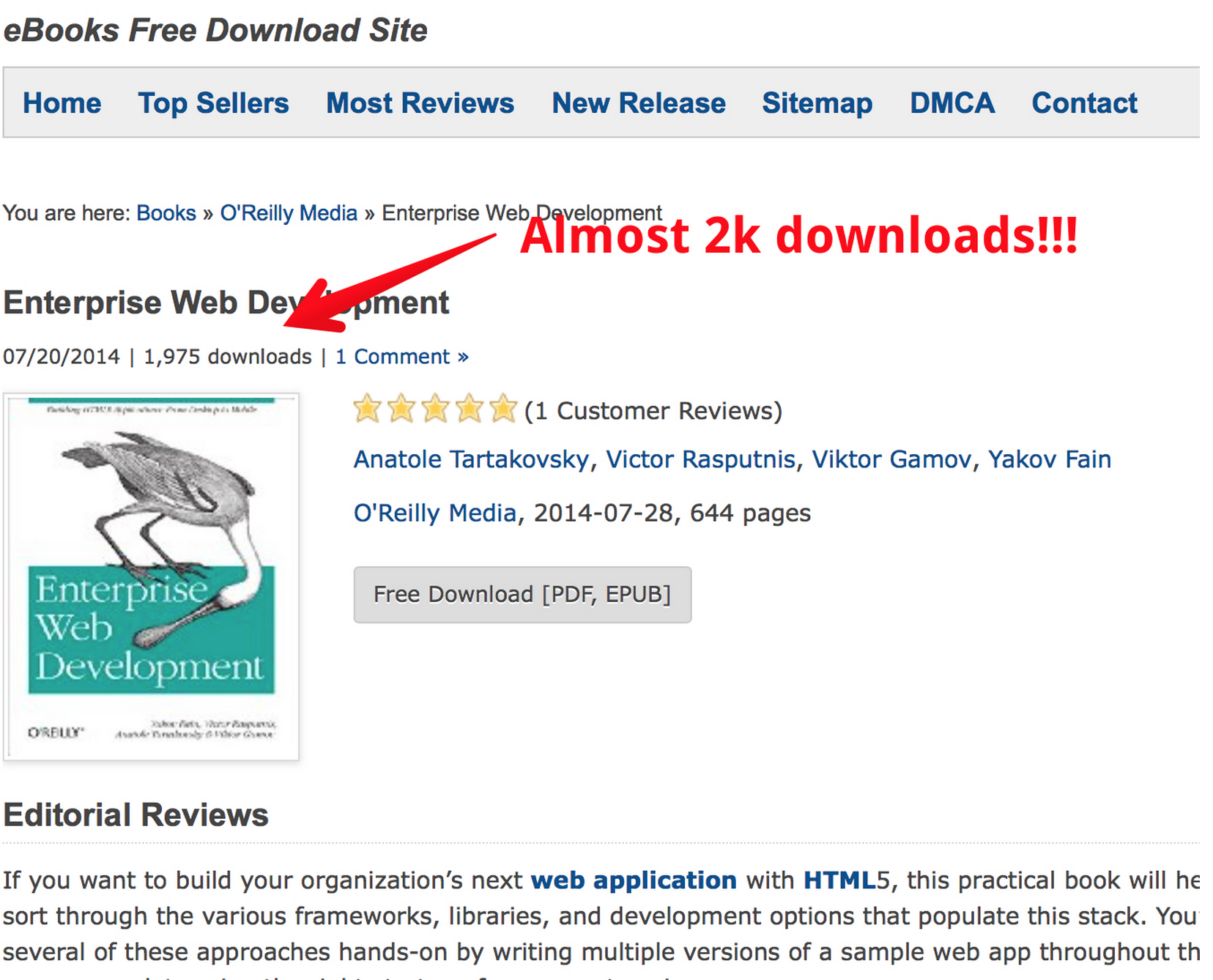View the DMCA page
Viewport: 1213px width, 980px height.
point(952,103)
